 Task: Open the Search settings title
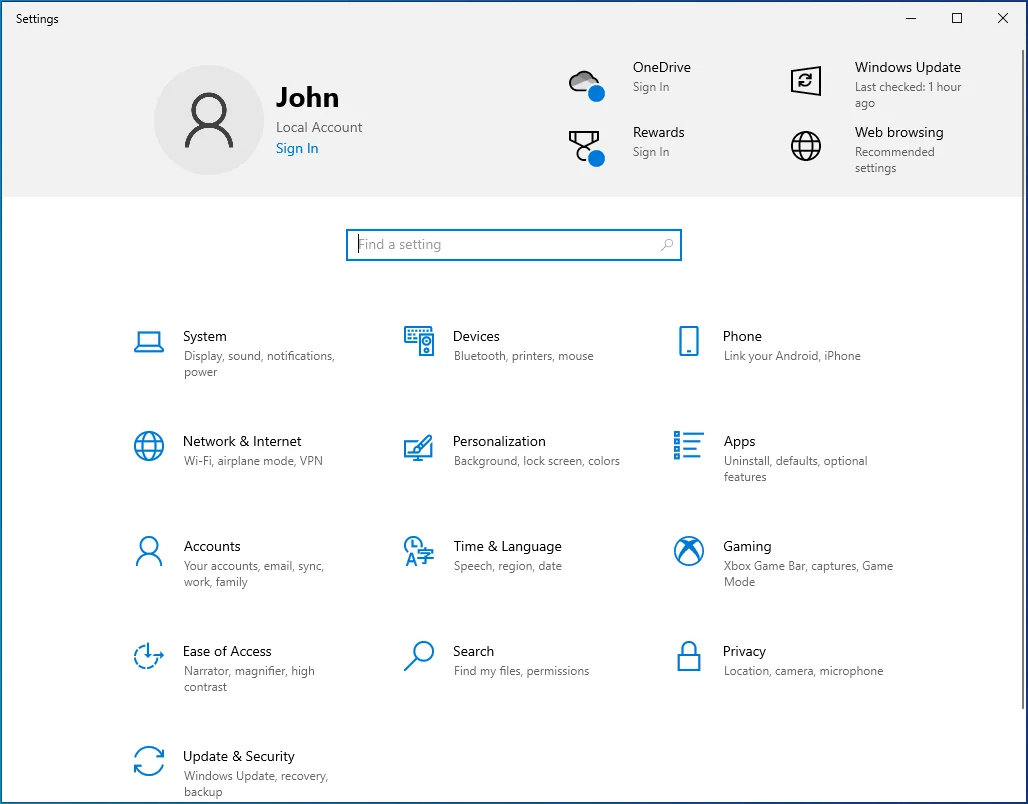tap(473, 651)
